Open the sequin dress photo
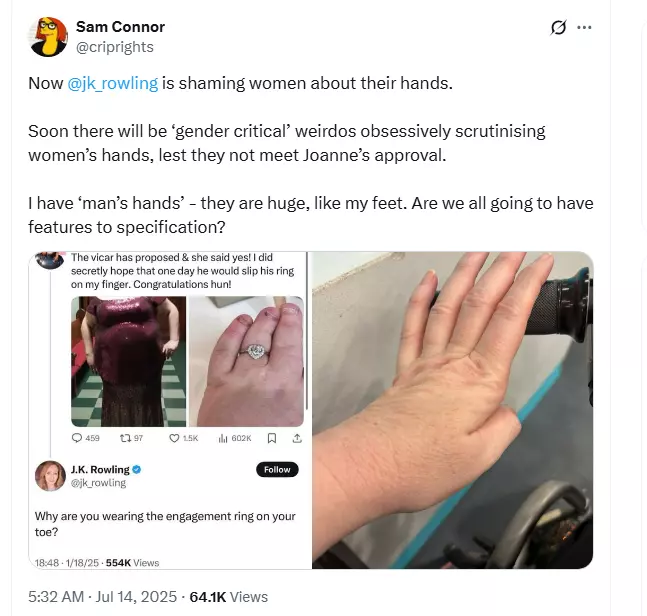 (128, 361)
